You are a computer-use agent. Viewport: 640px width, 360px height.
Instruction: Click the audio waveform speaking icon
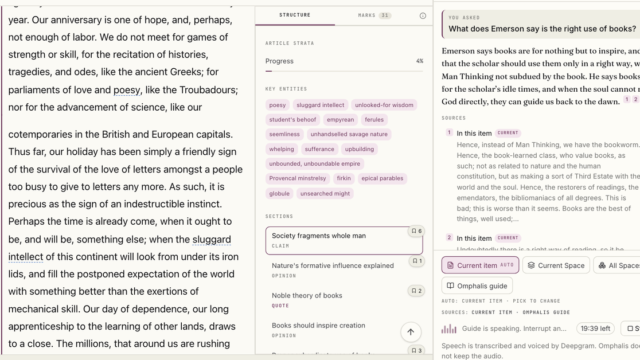(x=449, y=329)
